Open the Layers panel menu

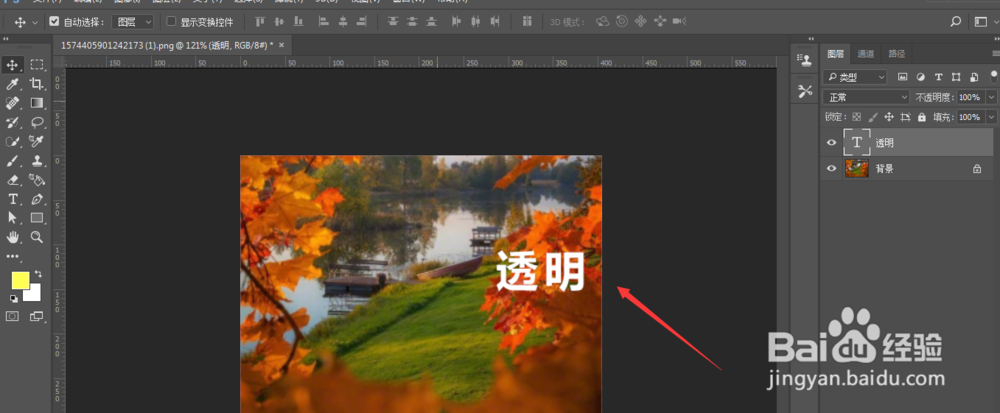[996, 54]
